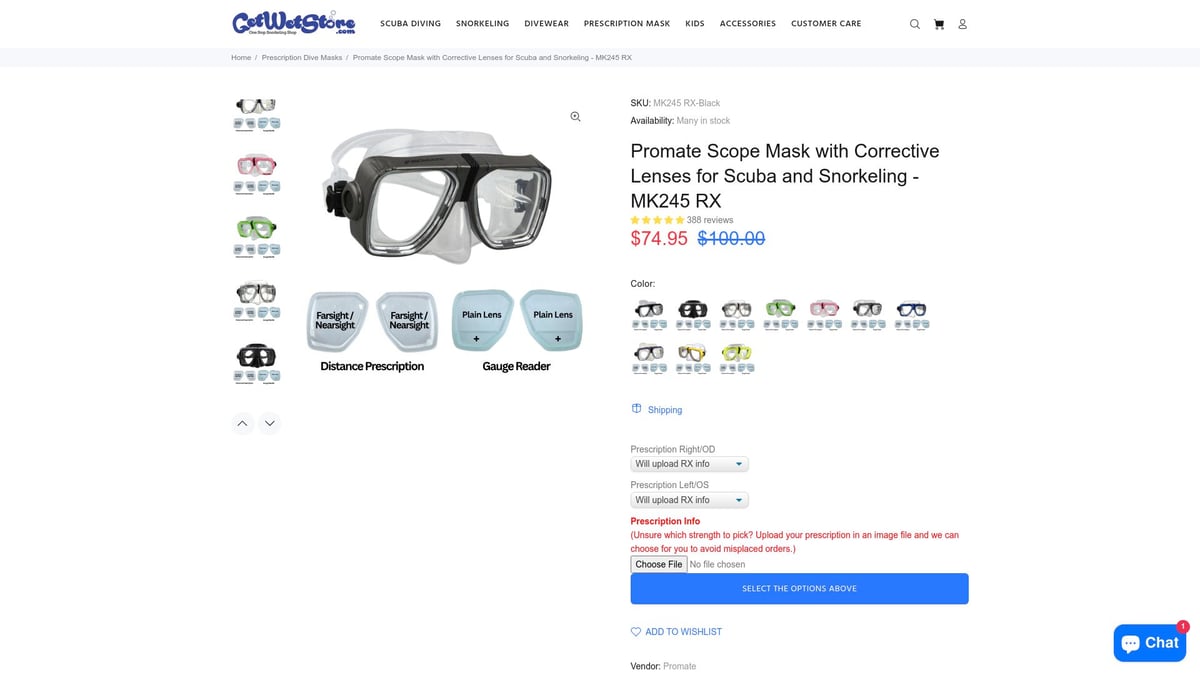Open the SCUBA DIVING menu
Viewport: 1200px width, 675px height.
tap(410, 23)
